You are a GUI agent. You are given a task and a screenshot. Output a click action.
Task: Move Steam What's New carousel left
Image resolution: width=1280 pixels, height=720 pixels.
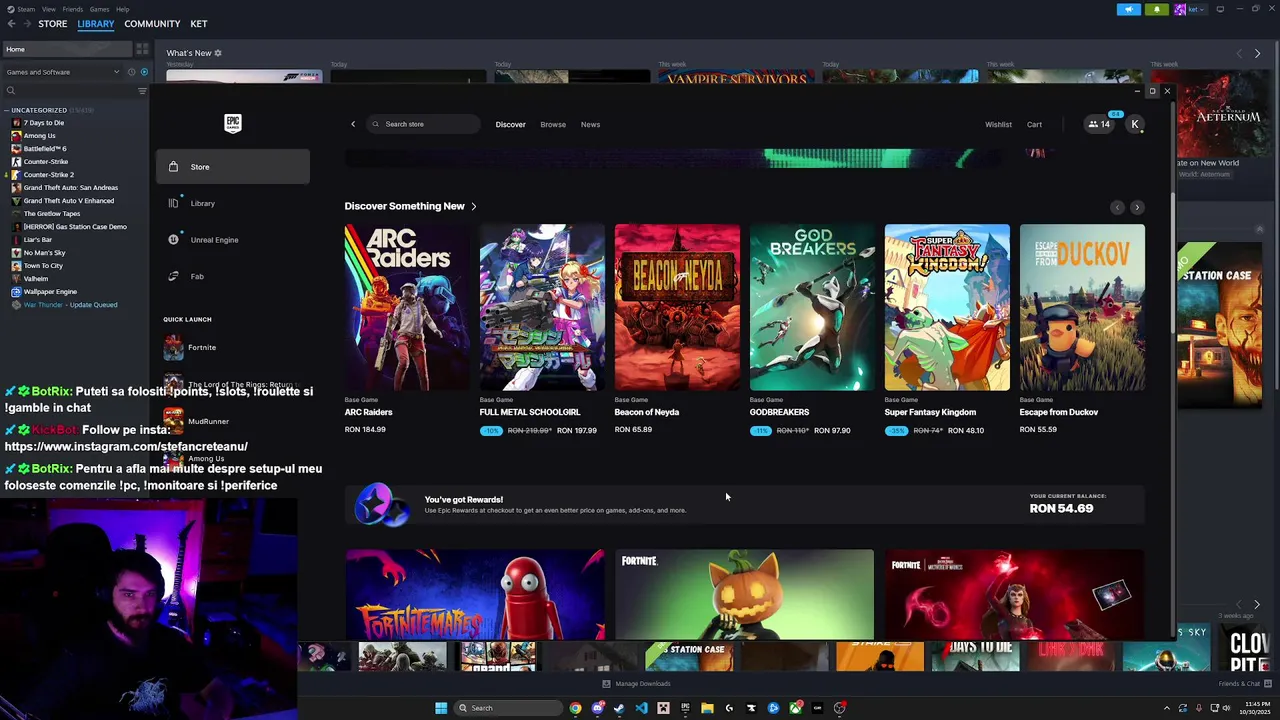tap(1239, 53)
